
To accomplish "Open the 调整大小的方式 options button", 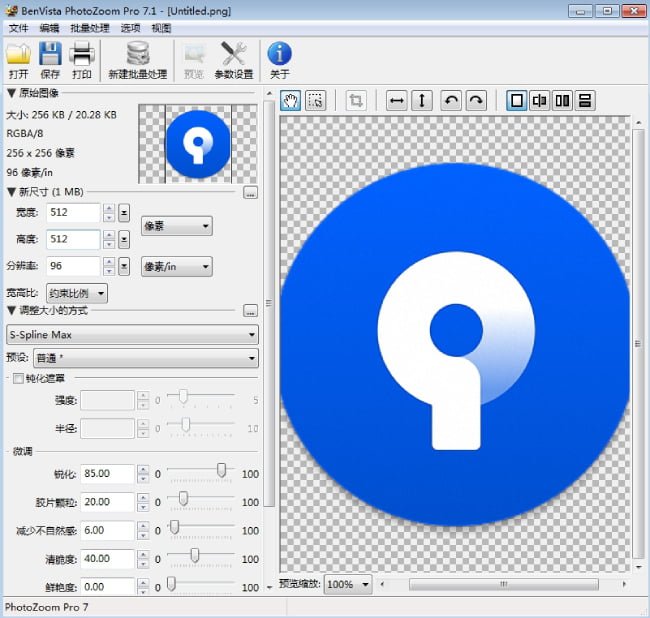I will [x=250, y=311].
